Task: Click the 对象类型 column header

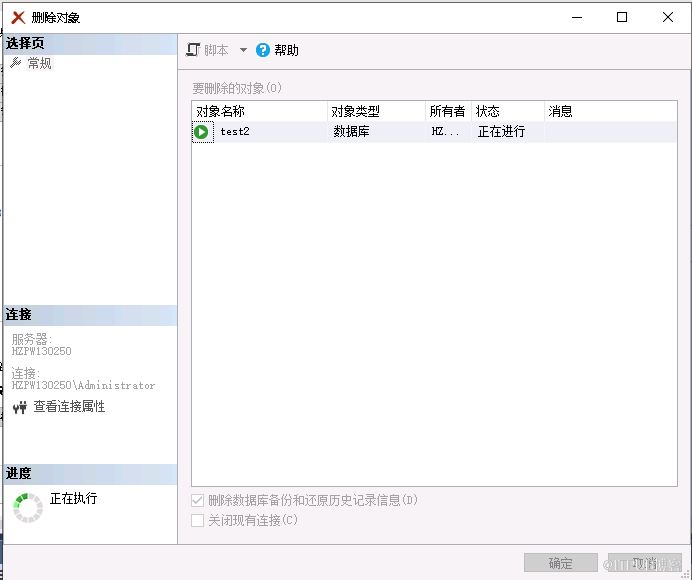Action: pyautogui.click(x=356, y=112)
